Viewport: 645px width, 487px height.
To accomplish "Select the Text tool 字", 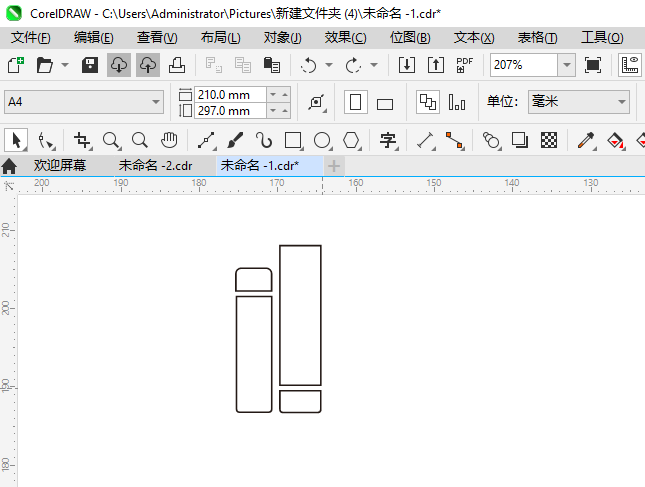I will point(388,141).
